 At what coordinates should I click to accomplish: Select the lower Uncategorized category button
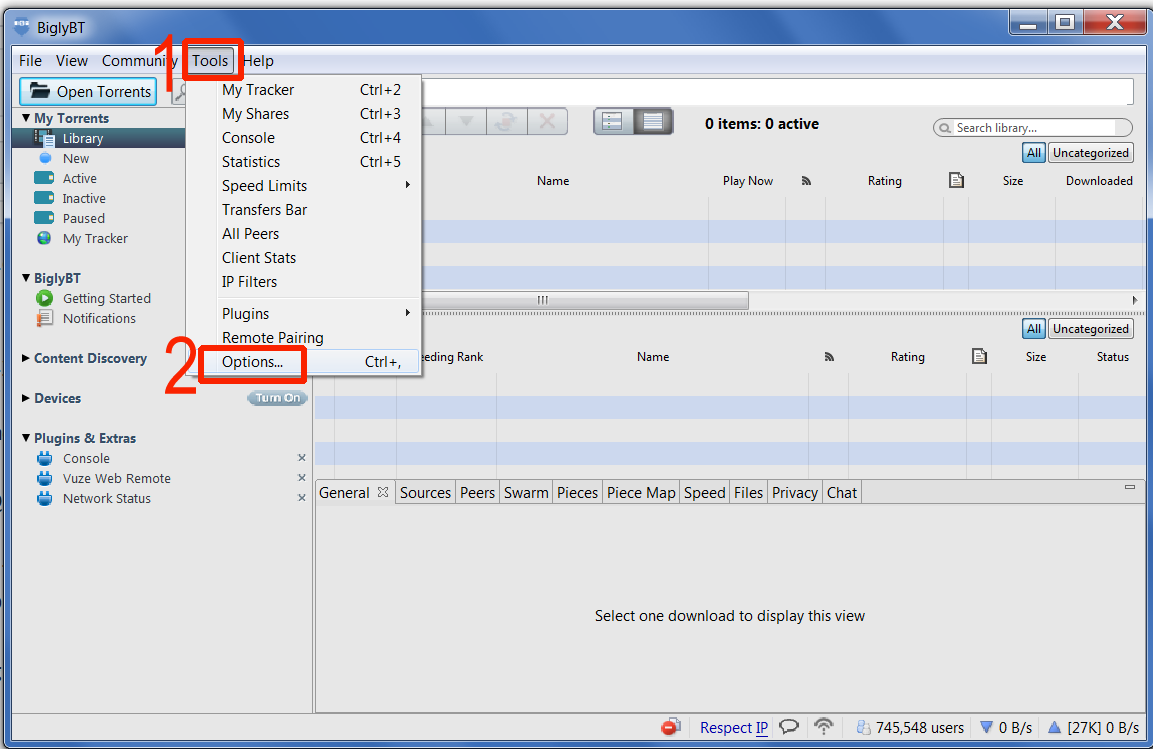(x=1090, y=329)
